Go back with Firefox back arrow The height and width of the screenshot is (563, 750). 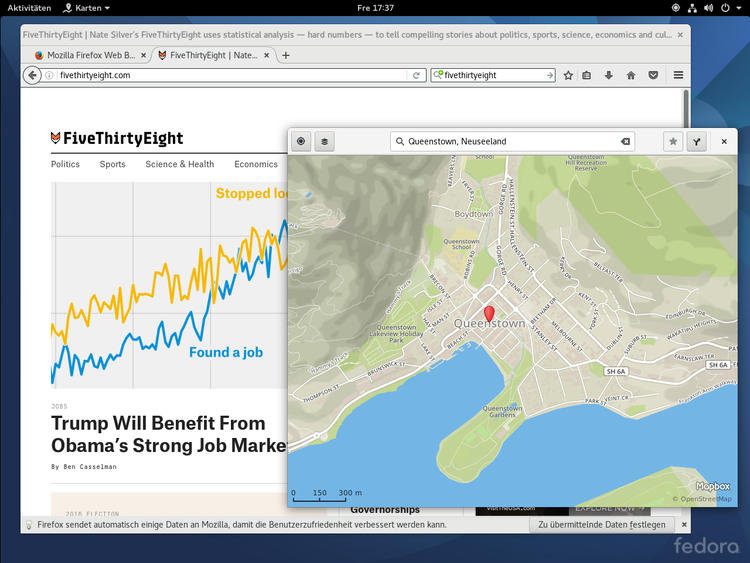coord(32,75)
